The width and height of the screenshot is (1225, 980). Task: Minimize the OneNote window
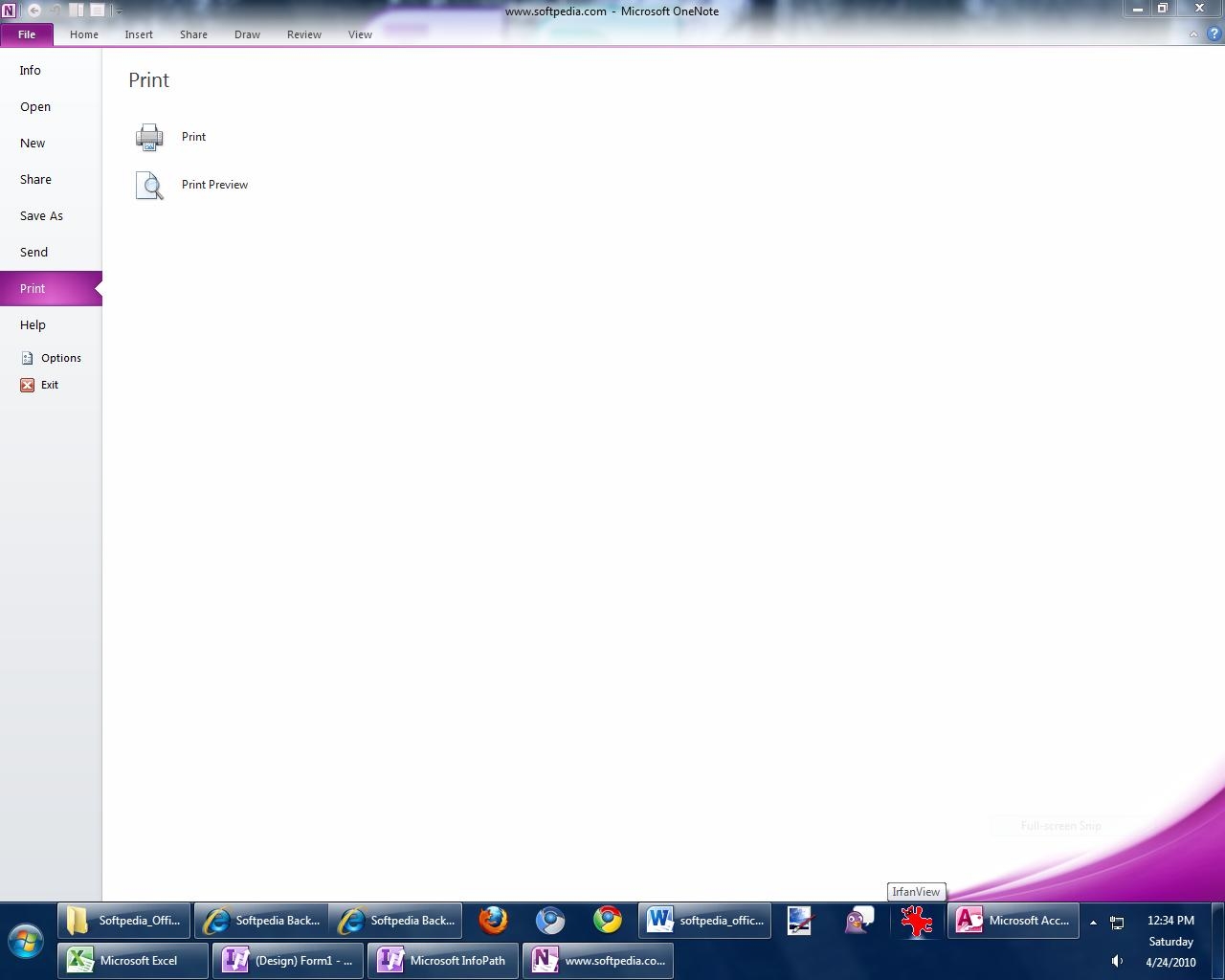click(x=1138, y=9)
